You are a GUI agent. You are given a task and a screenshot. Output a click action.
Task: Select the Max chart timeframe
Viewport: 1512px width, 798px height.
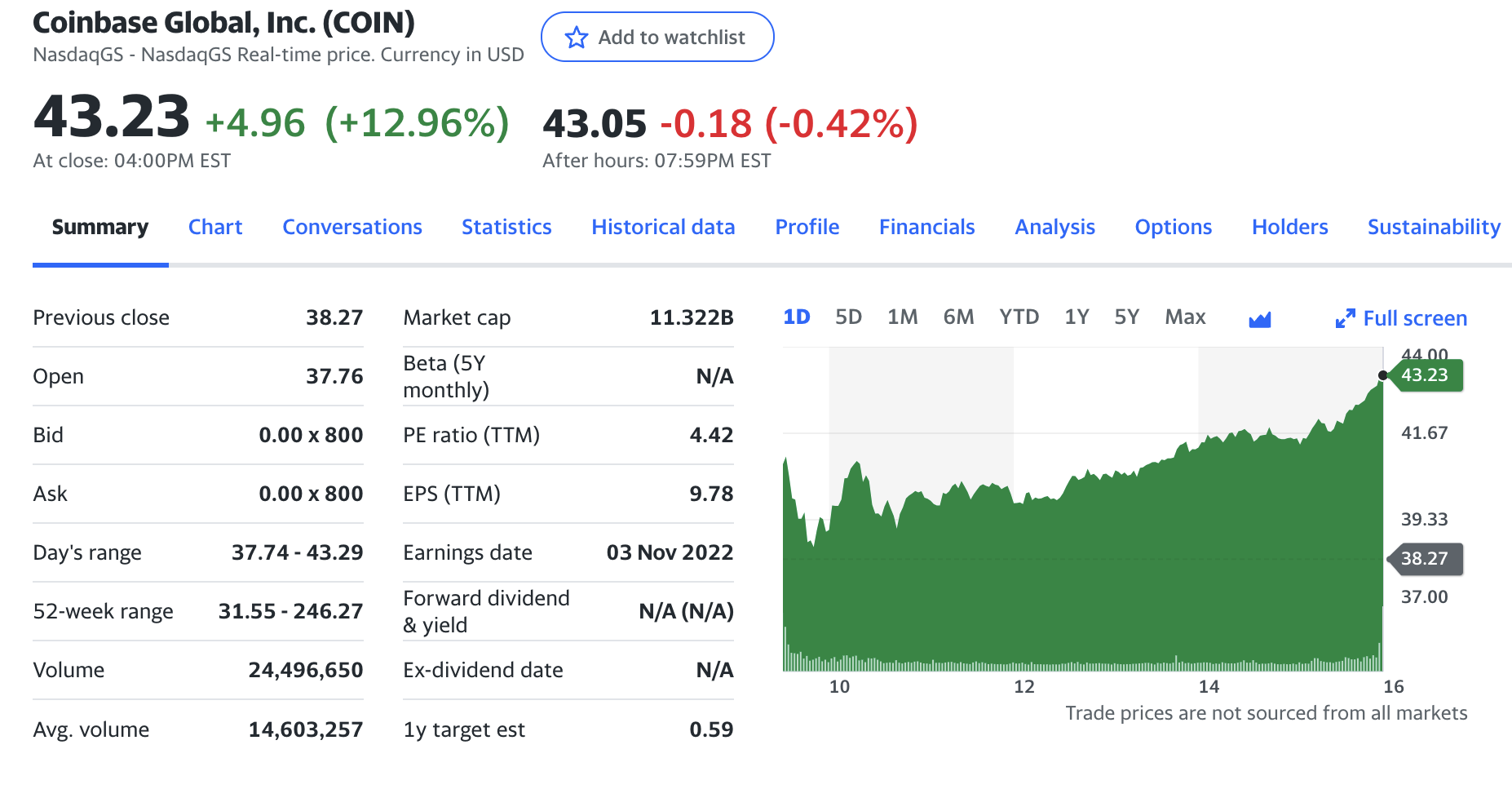click(x=1185, y=317)
